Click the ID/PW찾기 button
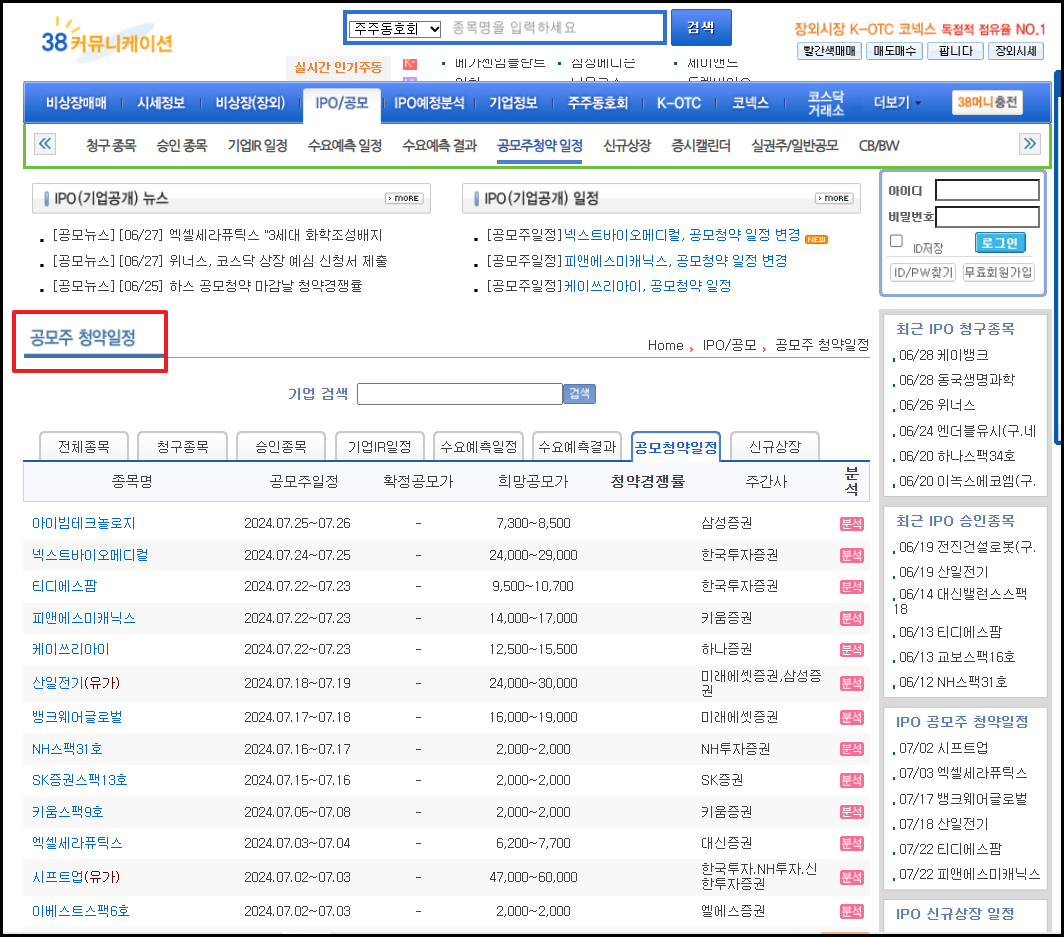The image size is (1064, 937). 923,272
